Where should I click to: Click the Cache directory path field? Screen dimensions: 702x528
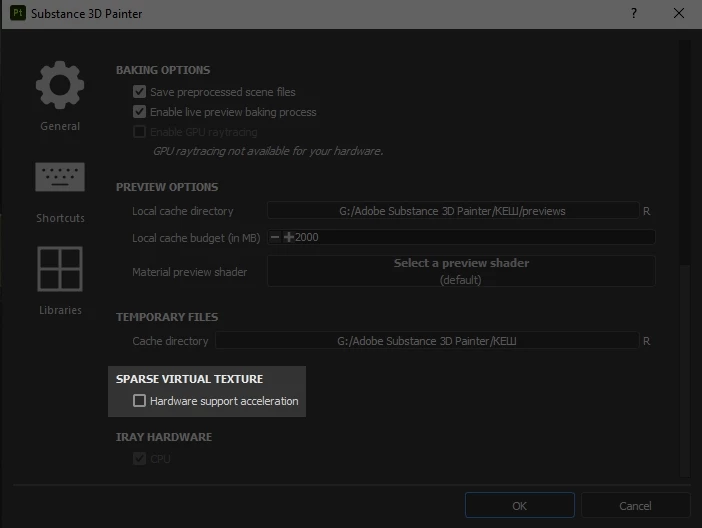pos(427,340)
